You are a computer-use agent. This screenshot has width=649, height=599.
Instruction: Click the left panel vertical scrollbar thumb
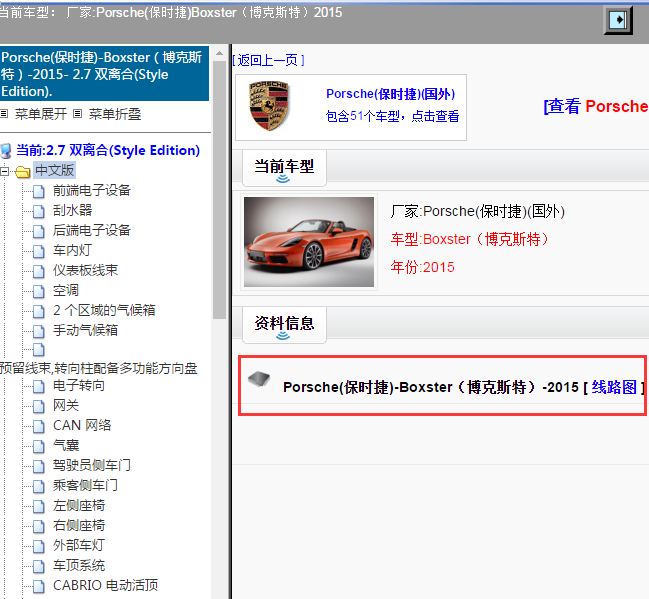[x=219, y=190]
